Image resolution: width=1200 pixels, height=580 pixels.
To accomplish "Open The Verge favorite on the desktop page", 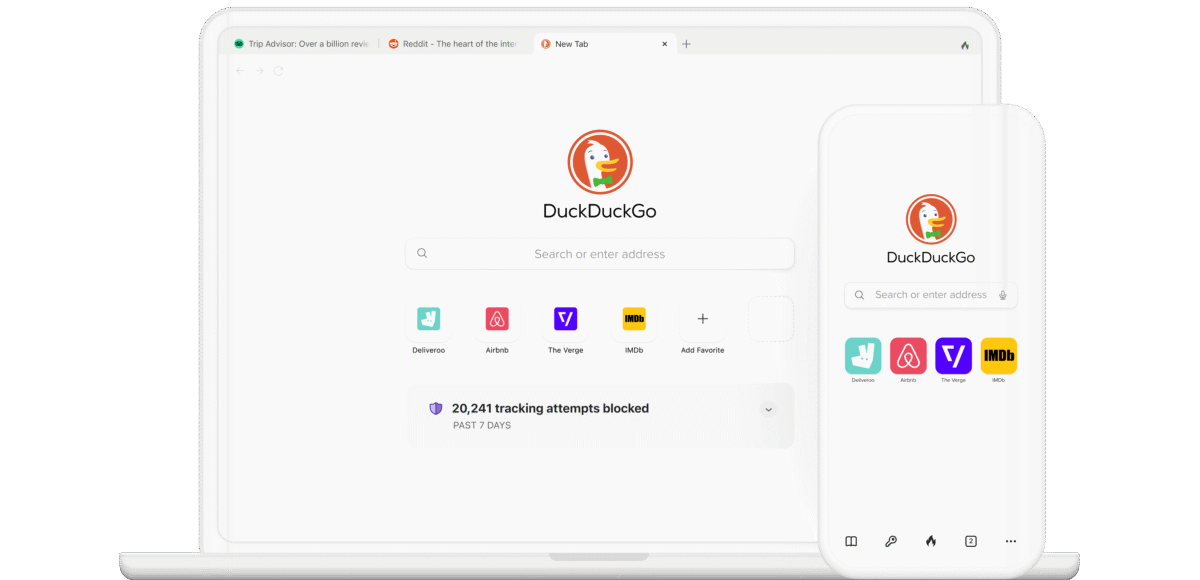I will 565,319.
